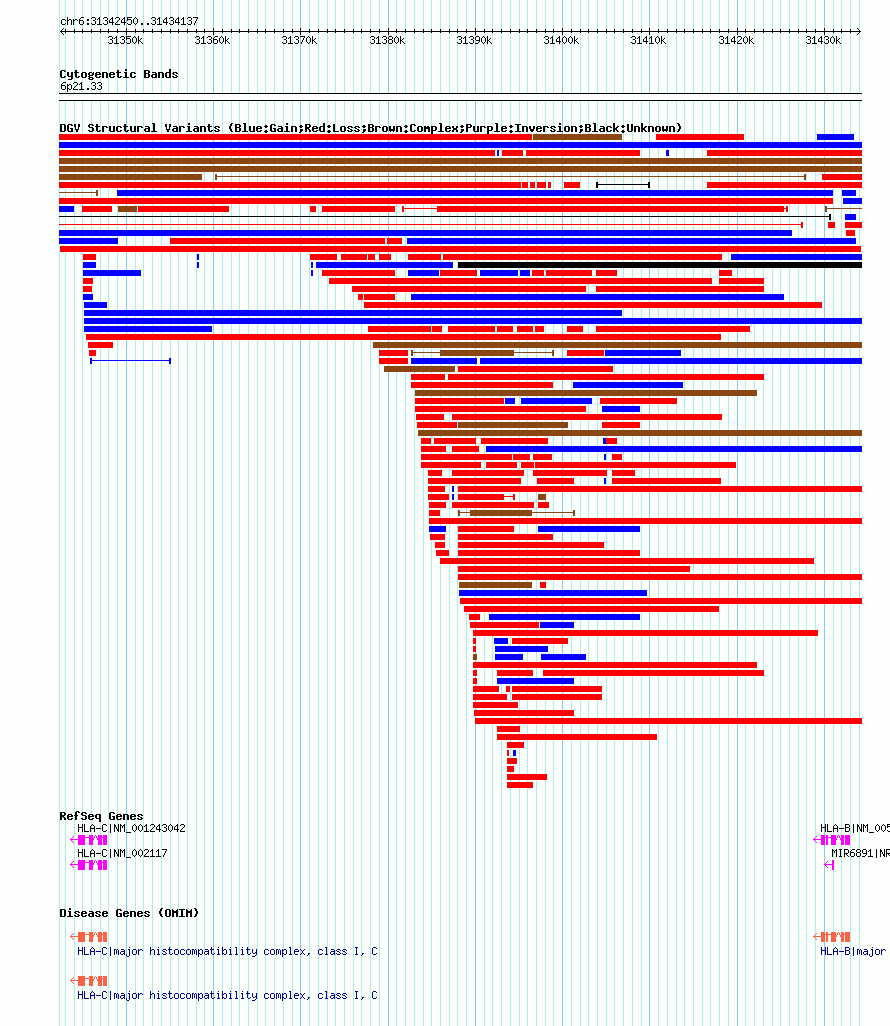Select the Cytogenetic Bands track title

click(118, 74)
